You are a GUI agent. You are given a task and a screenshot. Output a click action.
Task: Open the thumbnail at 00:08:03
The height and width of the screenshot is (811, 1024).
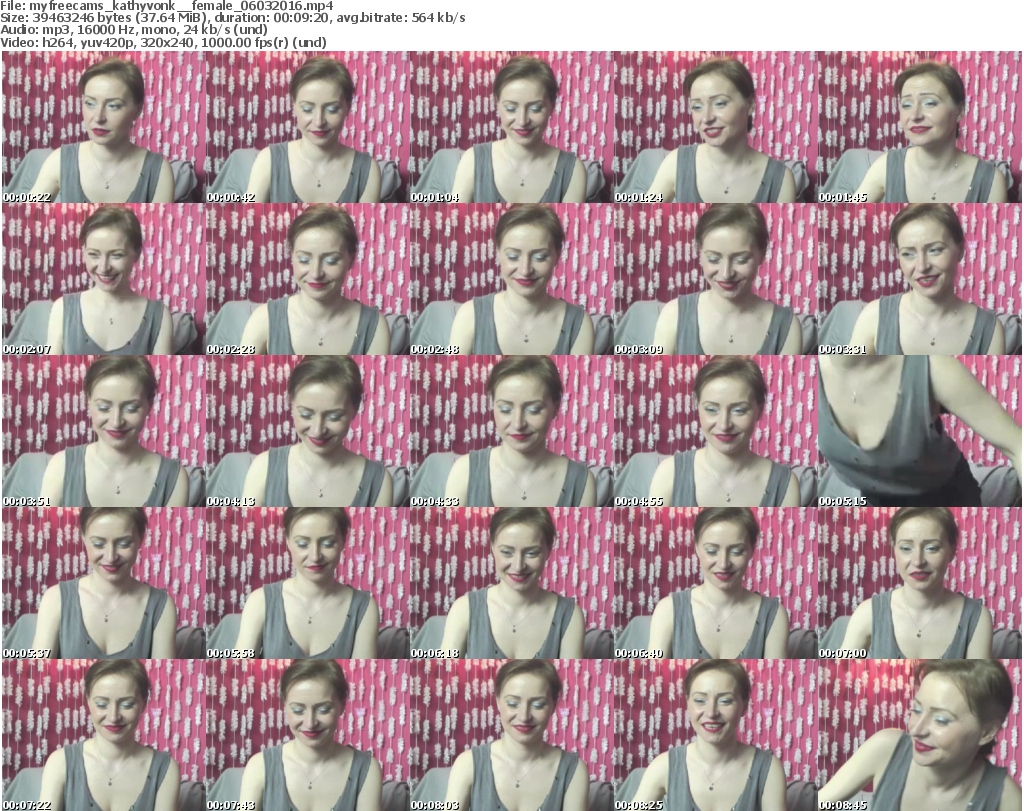(511, 735)
